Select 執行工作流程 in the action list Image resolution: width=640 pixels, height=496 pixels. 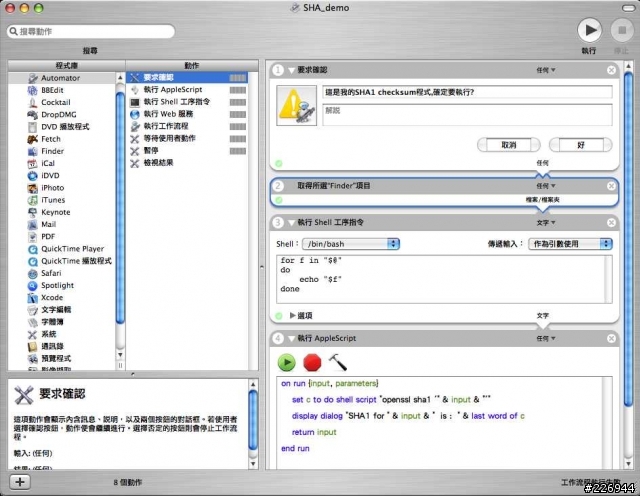(187, 127)
